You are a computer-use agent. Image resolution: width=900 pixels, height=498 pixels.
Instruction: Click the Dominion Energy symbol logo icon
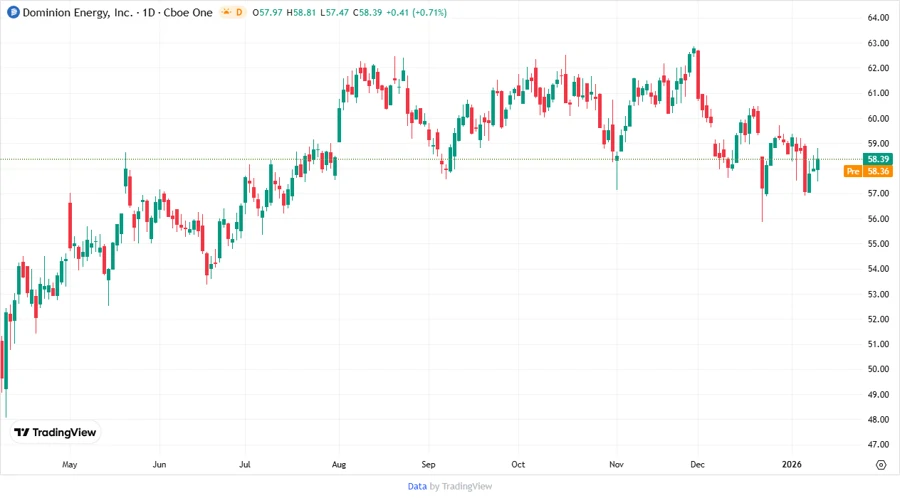tap(13, 12)
